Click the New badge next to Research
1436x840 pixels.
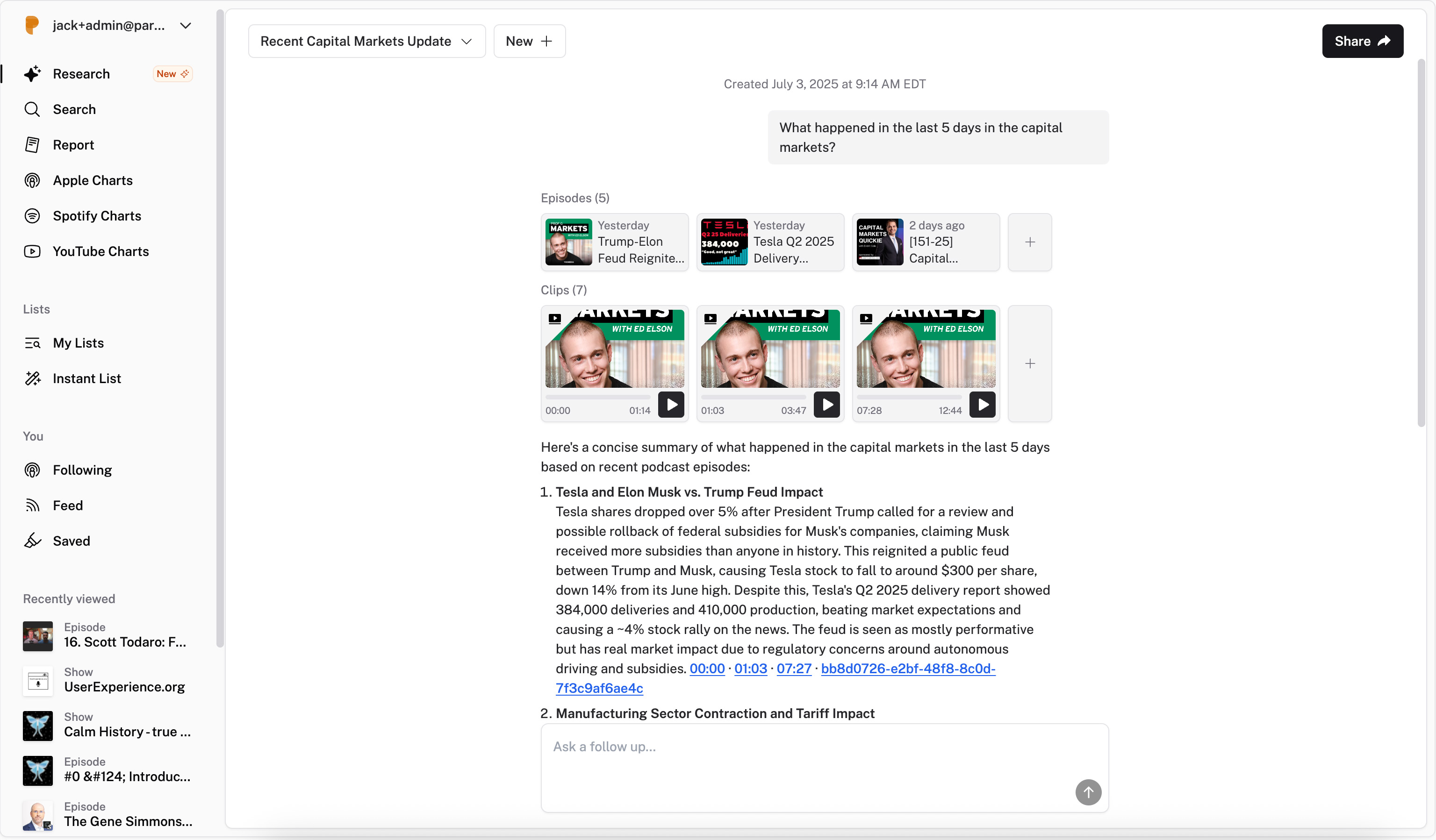coord(172,73)
